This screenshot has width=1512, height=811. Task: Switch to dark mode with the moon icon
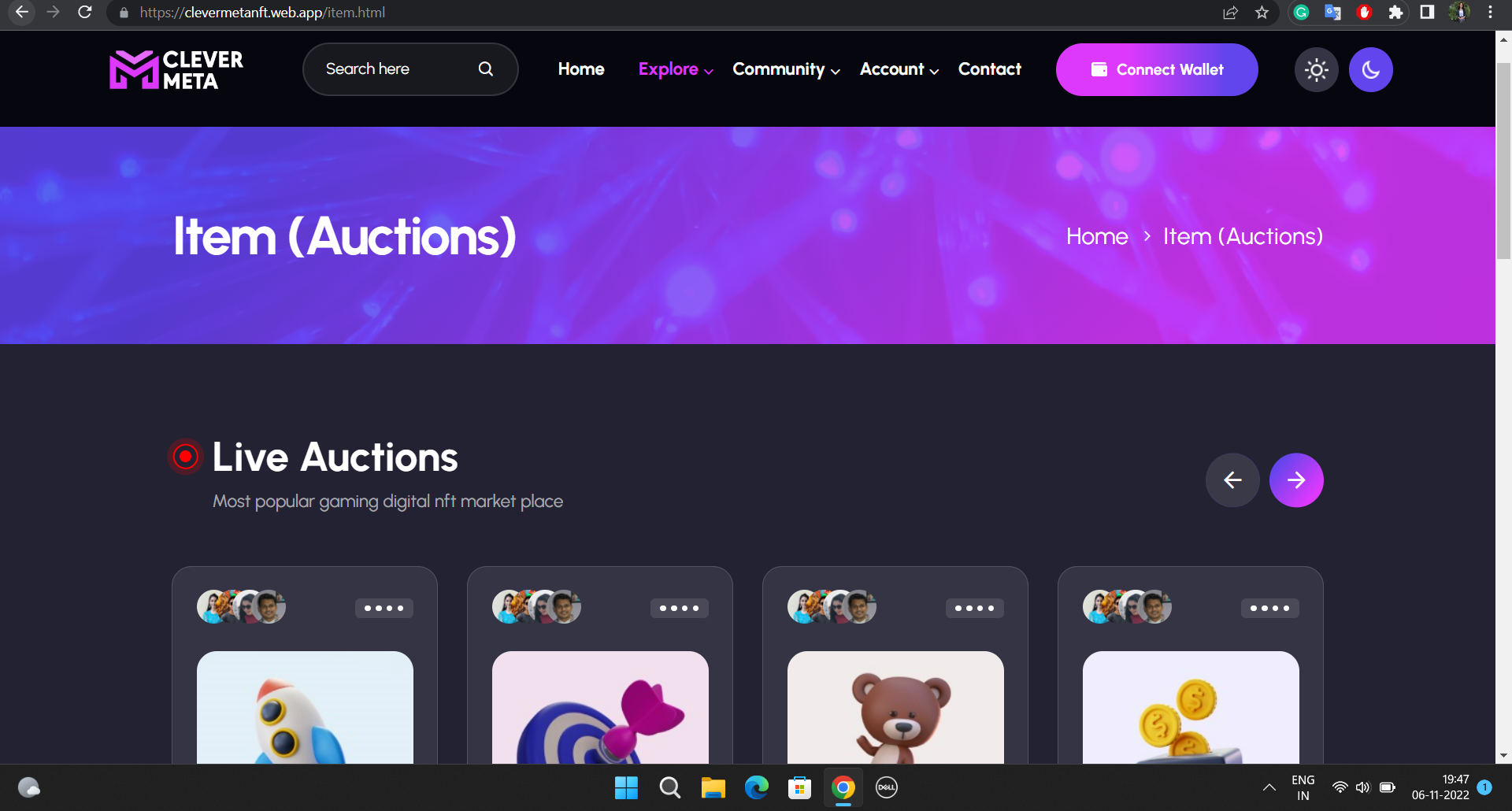(1370, 70)
